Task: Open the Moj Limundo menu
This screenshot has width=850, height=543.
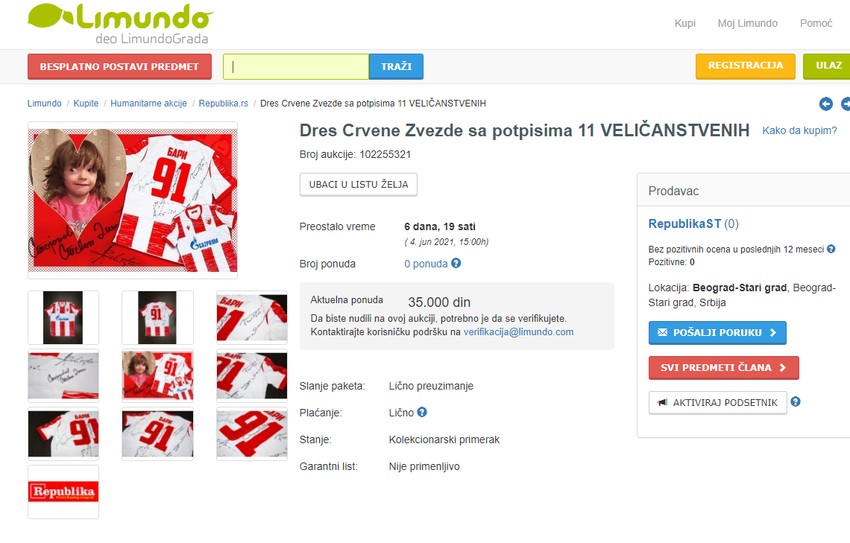Action: (x=748, y=23)
